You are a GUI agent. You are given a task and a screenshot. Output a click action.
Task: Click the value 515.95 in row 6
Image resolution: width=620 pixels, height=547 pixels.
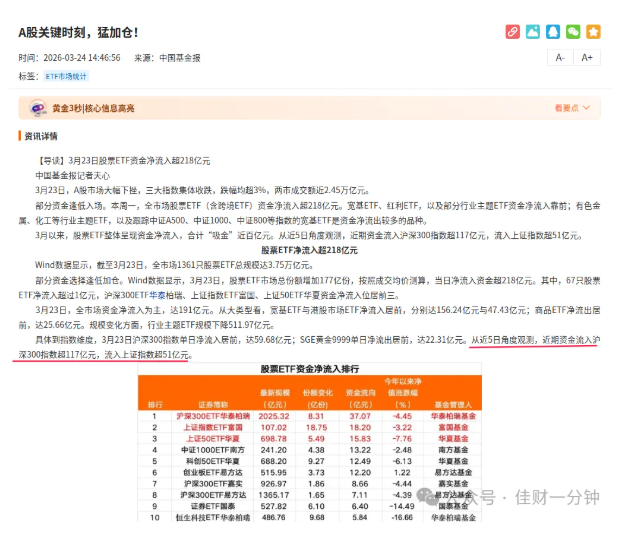coord(274,473)
